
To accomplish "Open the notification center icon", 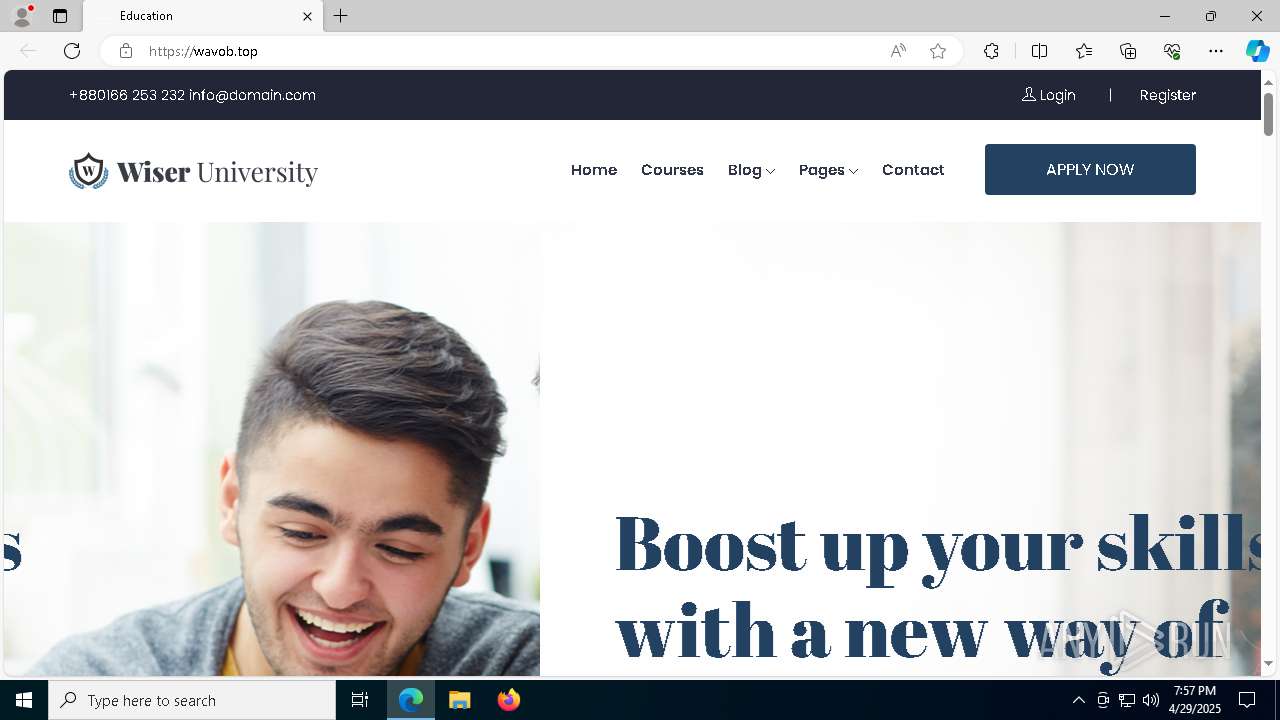I will click(1247, 700).
